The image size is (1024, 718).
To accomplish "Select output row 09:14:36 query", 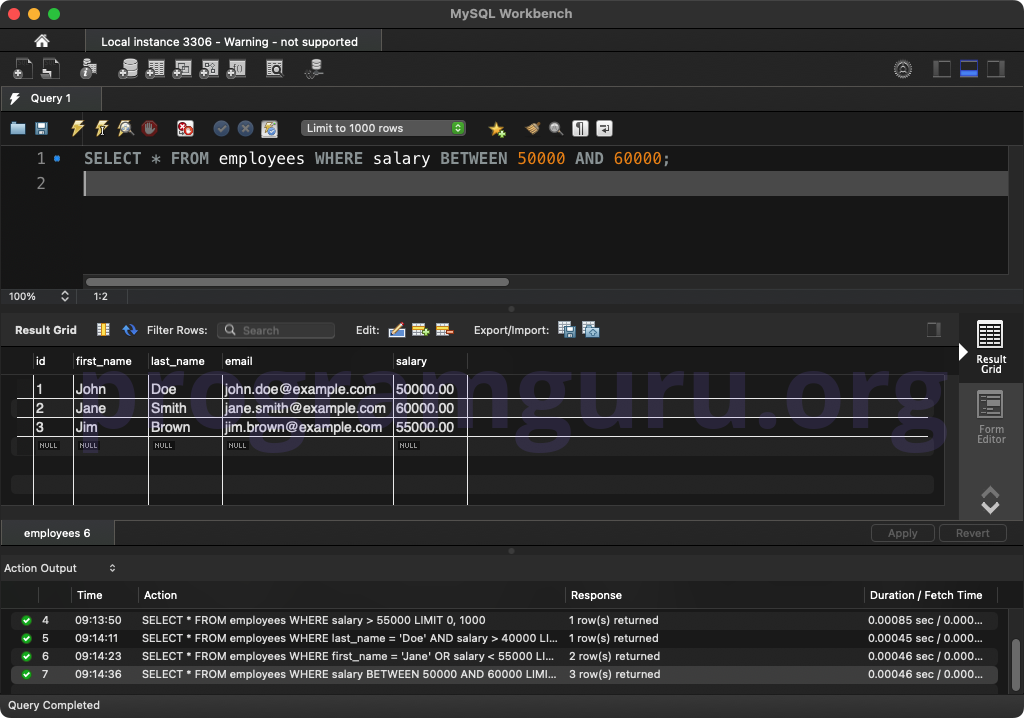I will tap(504, 674).
